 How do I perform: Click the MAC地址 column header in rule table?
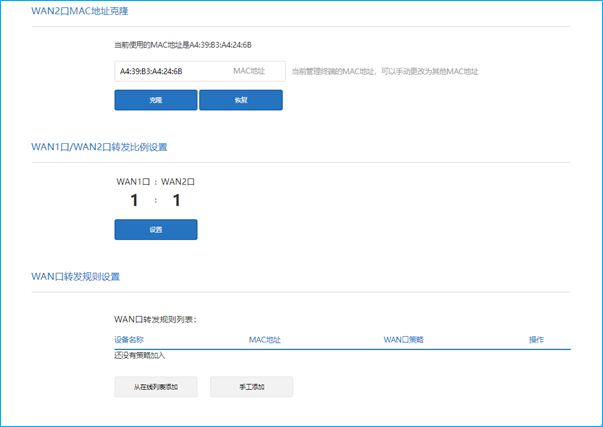click(265, 340)
